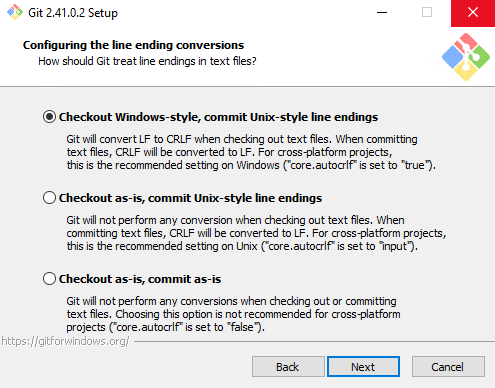The width and height of the screenshot is (495, 388).
Task: Select Checkout as-is, commit Unix-style radio button
Action: click(x=49, y=198)
